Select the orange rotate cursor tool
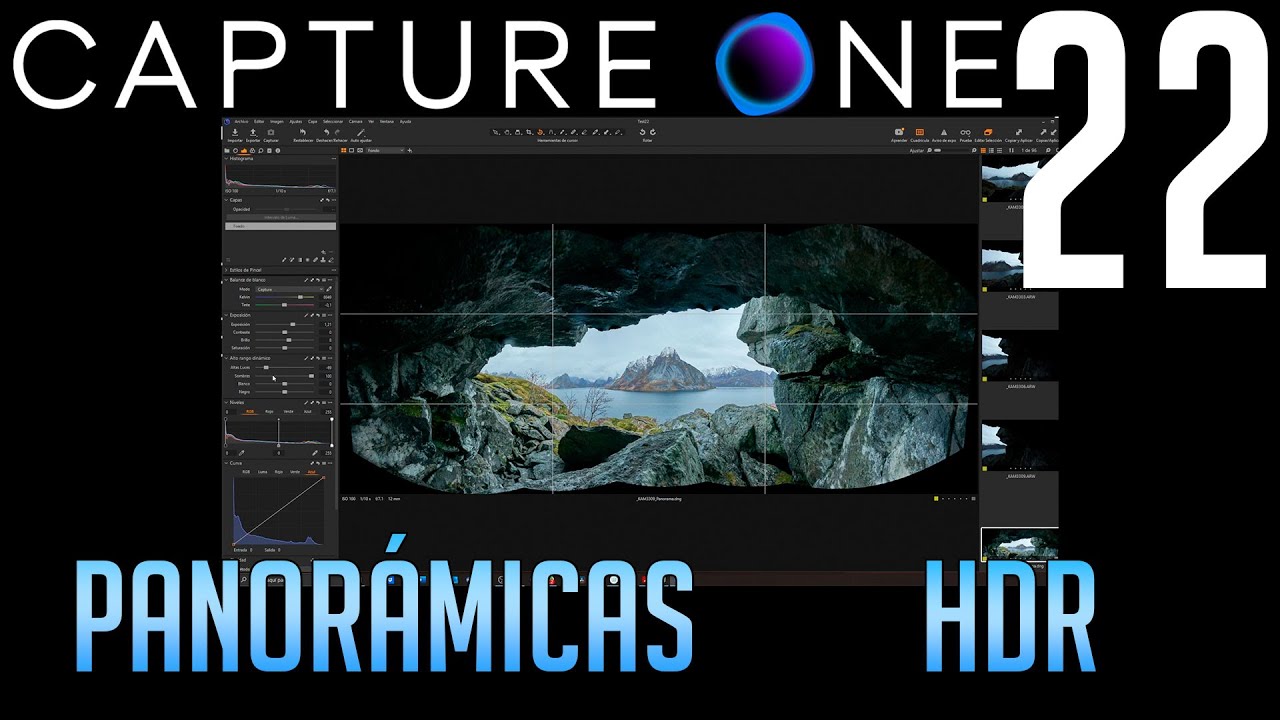The width and height of the screenshot is (1280, 720). 540,132
